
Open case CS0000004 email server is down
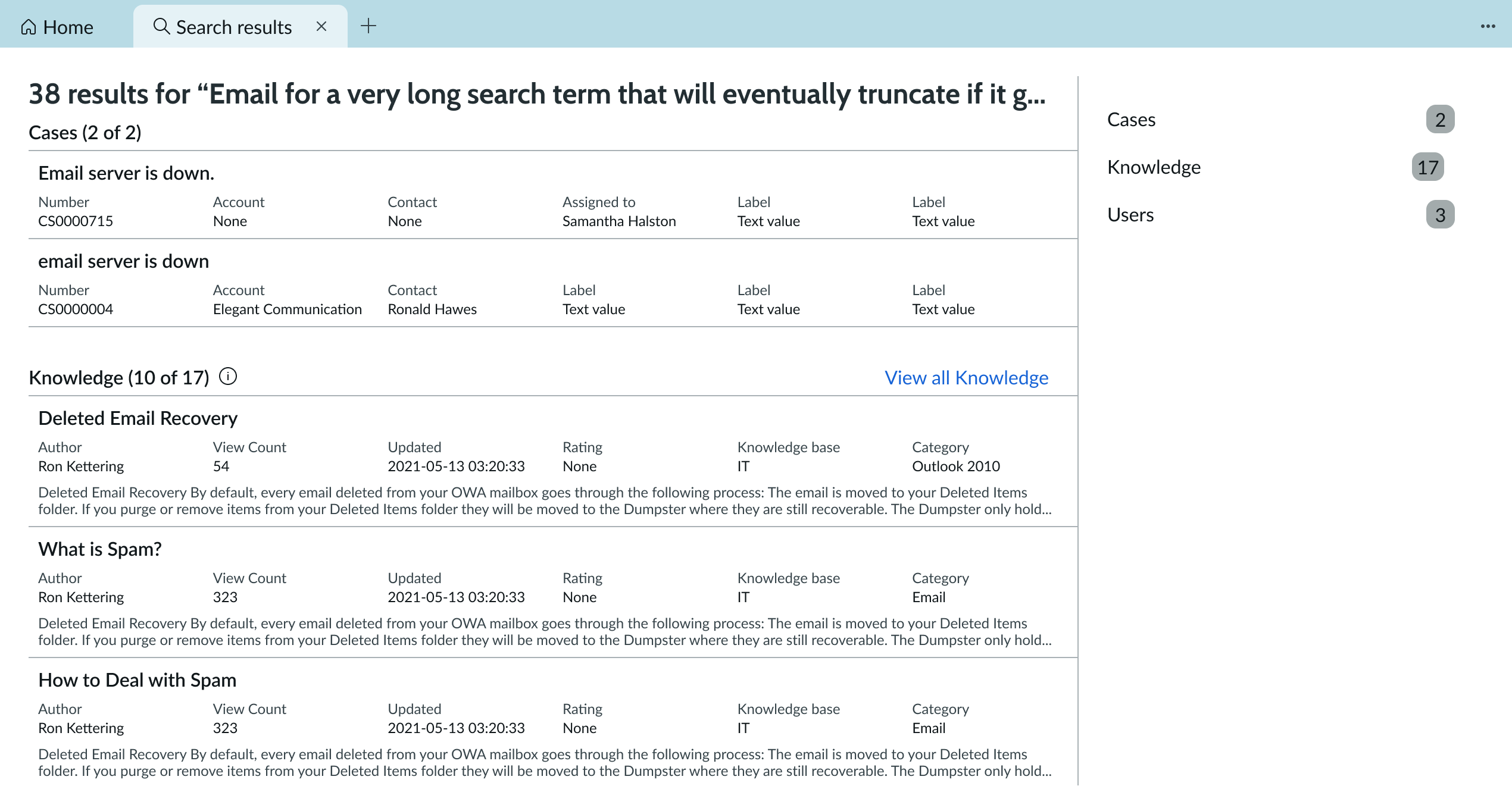pyautogui.click(x=123, y=261)
